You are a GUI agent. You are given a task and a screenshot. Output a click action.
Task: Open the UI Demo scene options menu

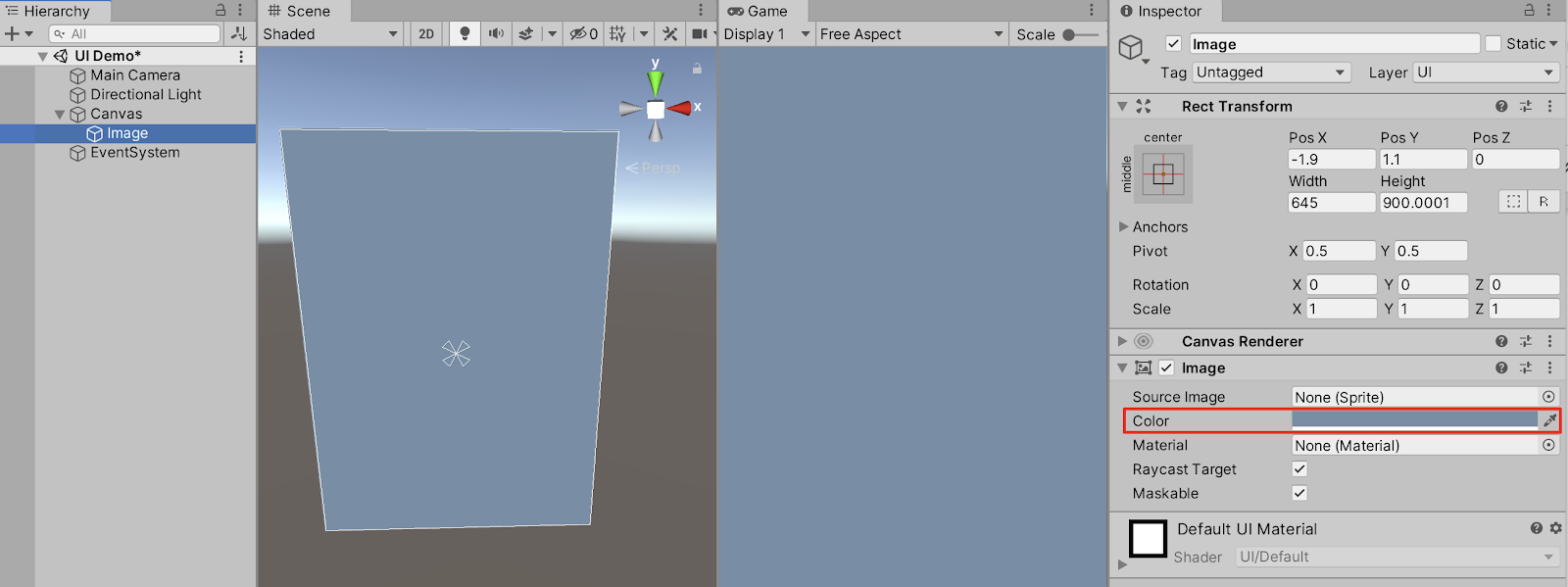(x=241, y=56)
